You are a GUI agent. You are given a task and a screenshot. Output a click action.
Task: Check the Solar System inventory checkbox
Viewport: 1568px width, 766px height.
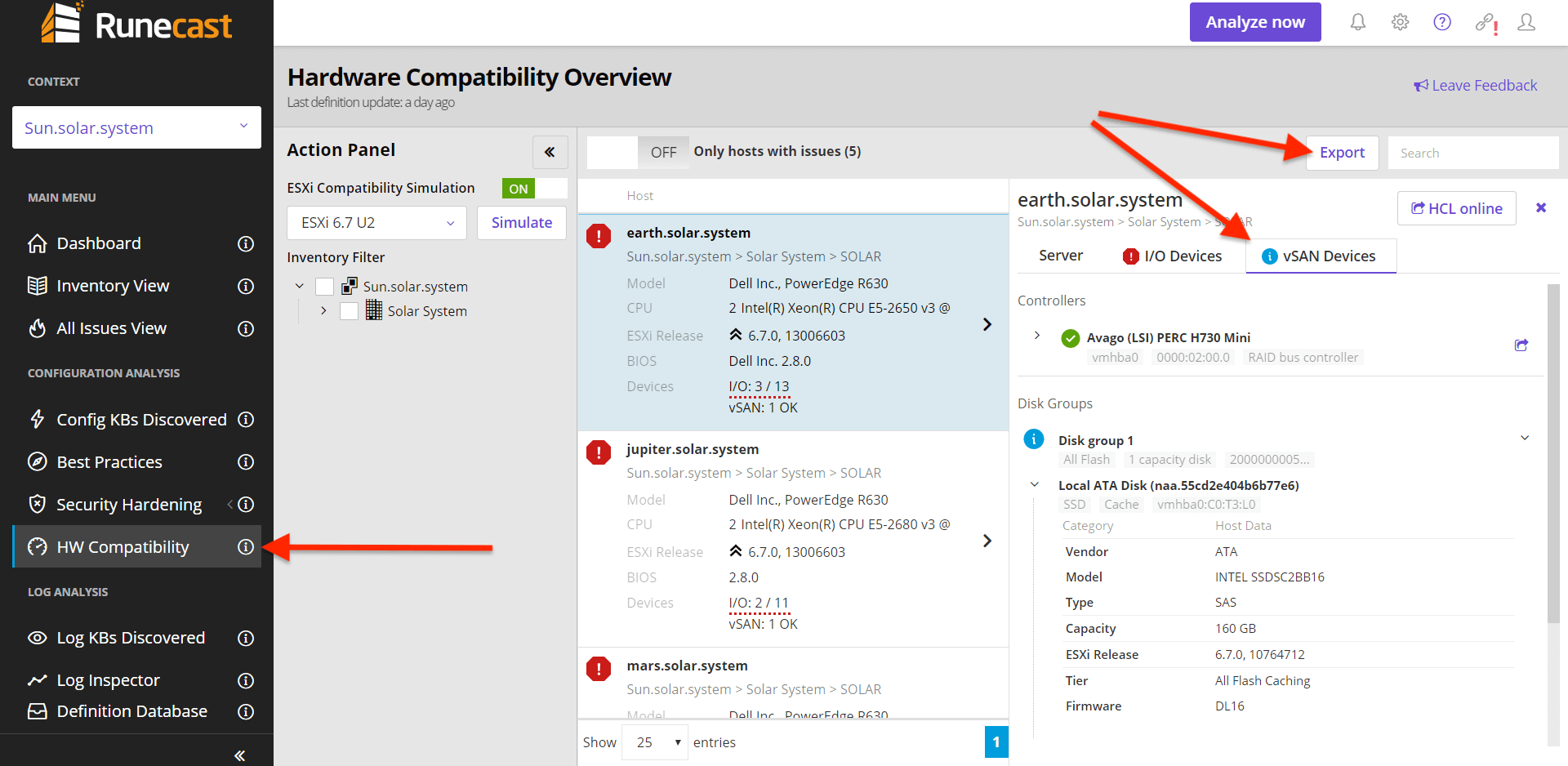[x=349, y=311]
